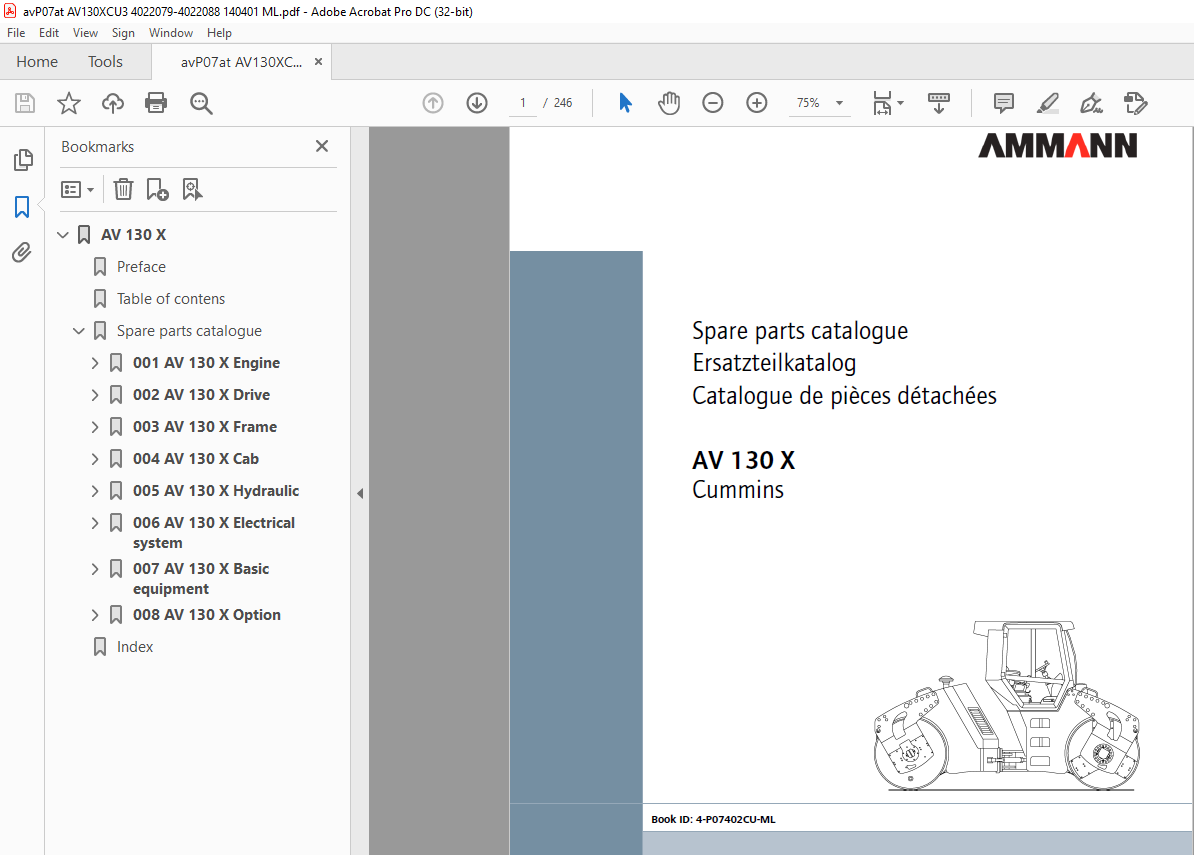
Task: Select the 001 AV 130 X Engine bookmark
Action: tap(206, 363)
